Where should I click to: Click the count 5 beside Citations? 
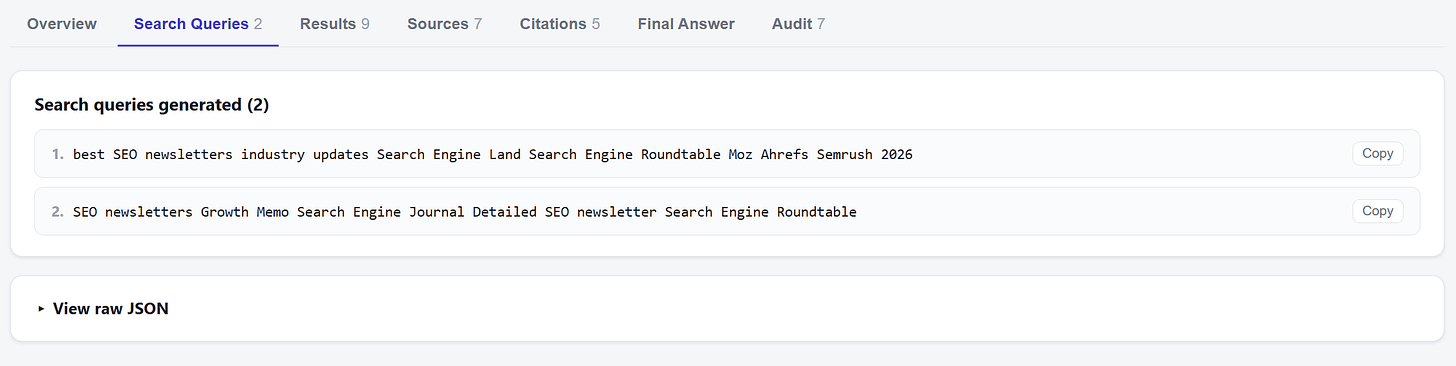596,24
